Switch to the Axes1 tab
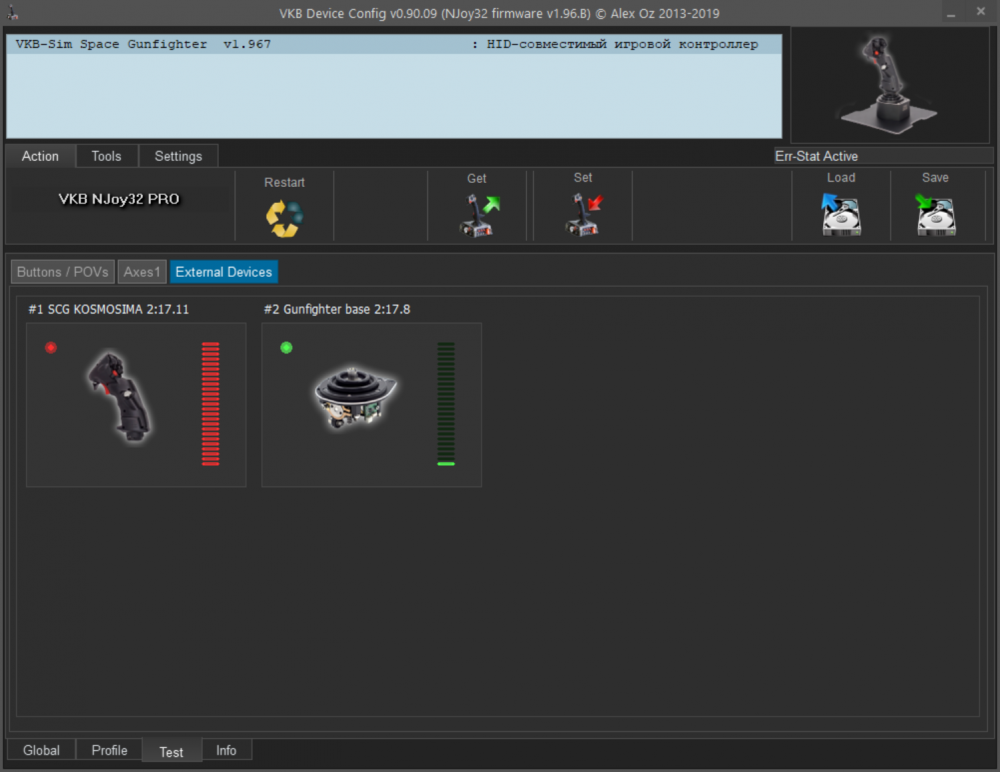This screenshot has width=1000, height=772. point(142,271)
